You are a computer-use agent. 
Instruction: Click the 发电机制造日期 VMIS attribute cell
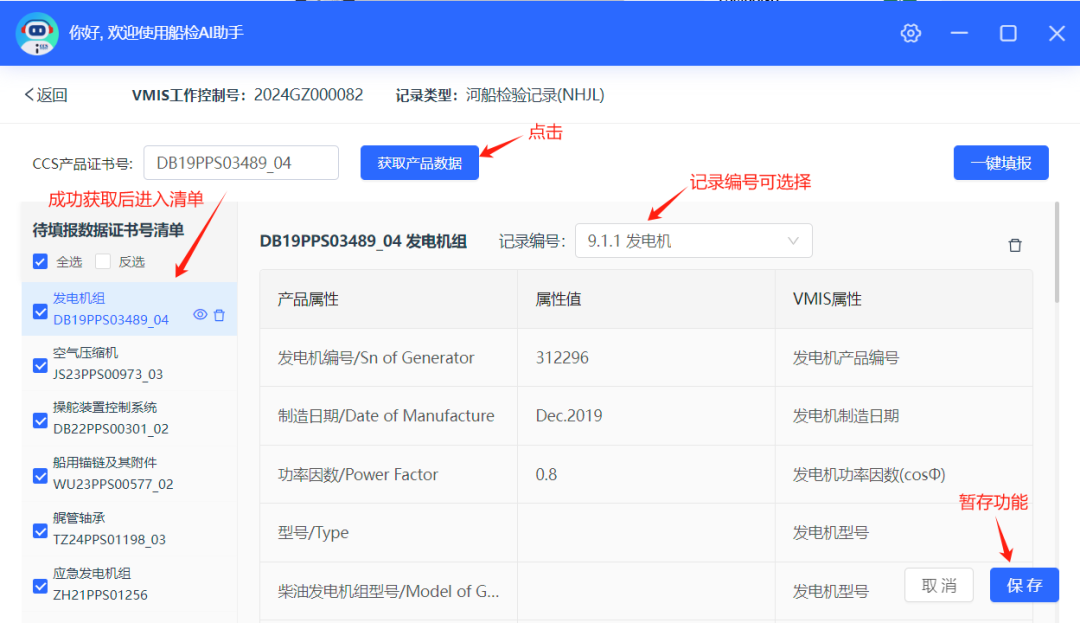[x=904, y=416]
